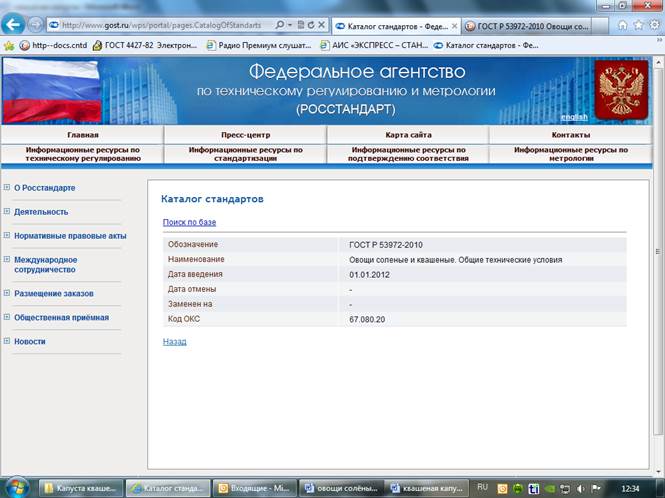665x498 pixels.
Task: Click the volume speaker tray icon
Action: click(581, 489)
